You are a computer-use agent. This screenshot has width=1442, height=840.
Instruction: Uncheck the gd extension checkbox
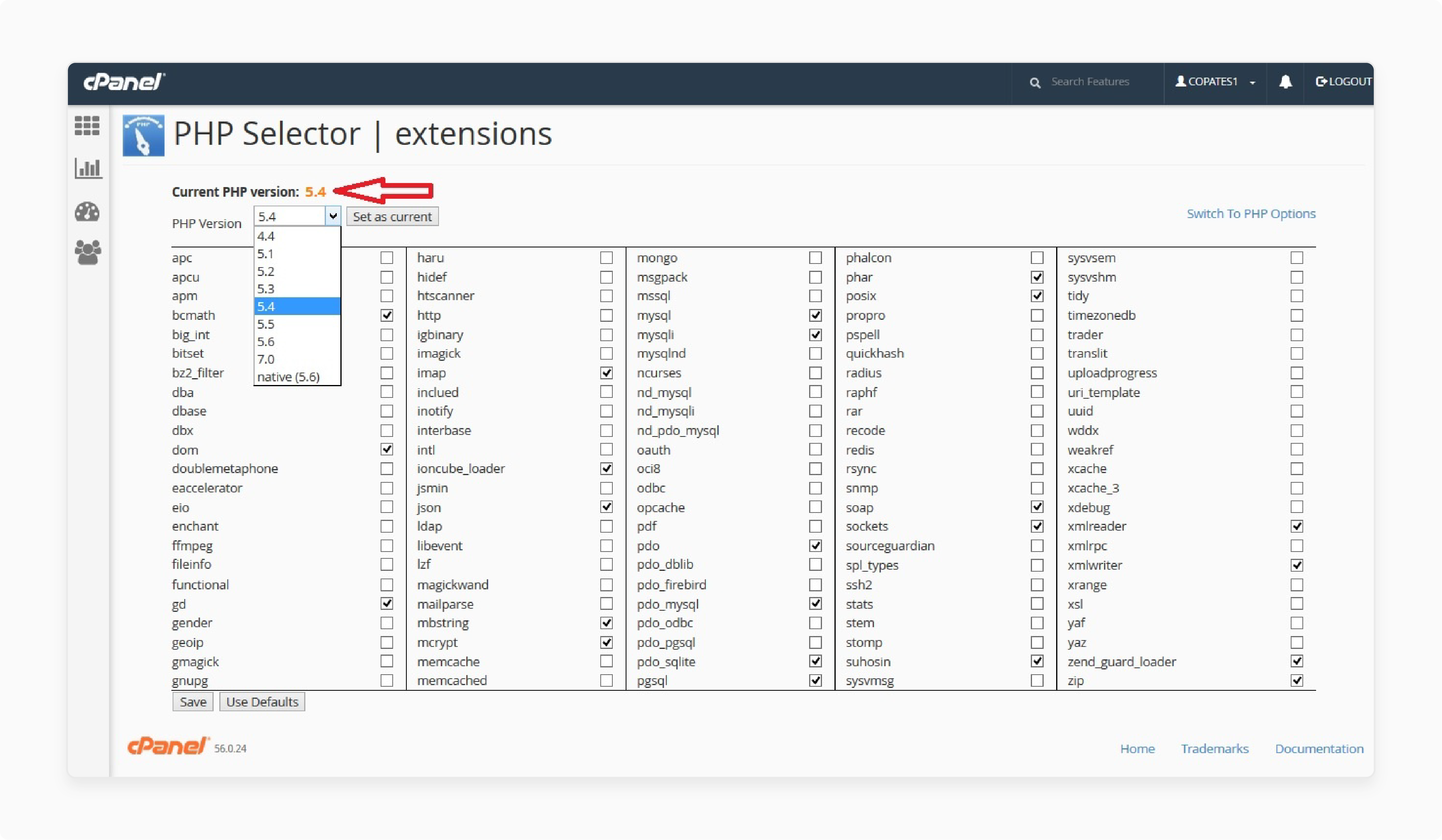[x=387, y=604]
